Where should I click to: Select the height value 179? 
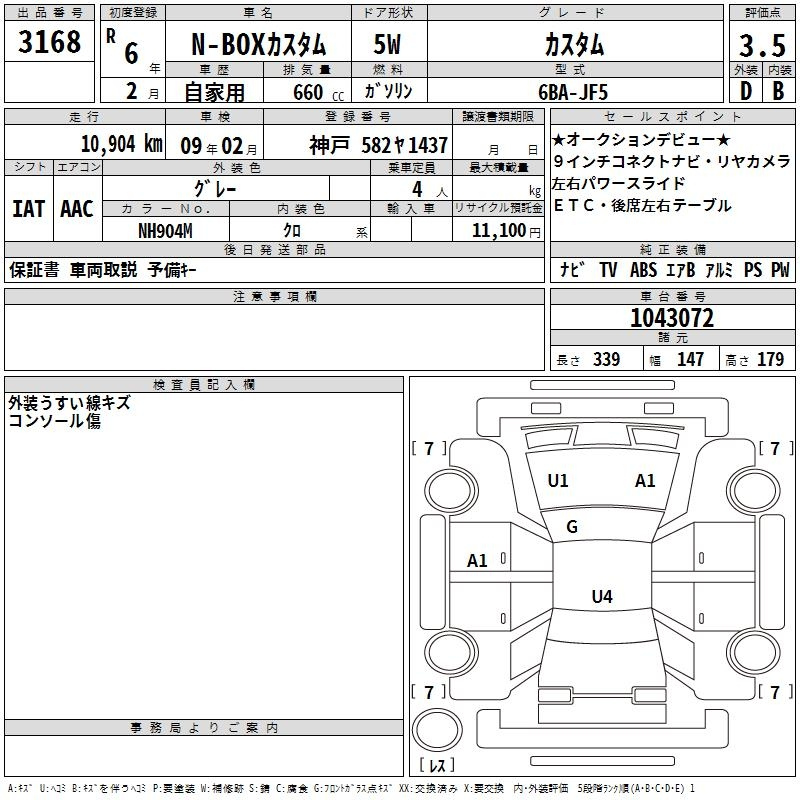click(x=770, y=359)
